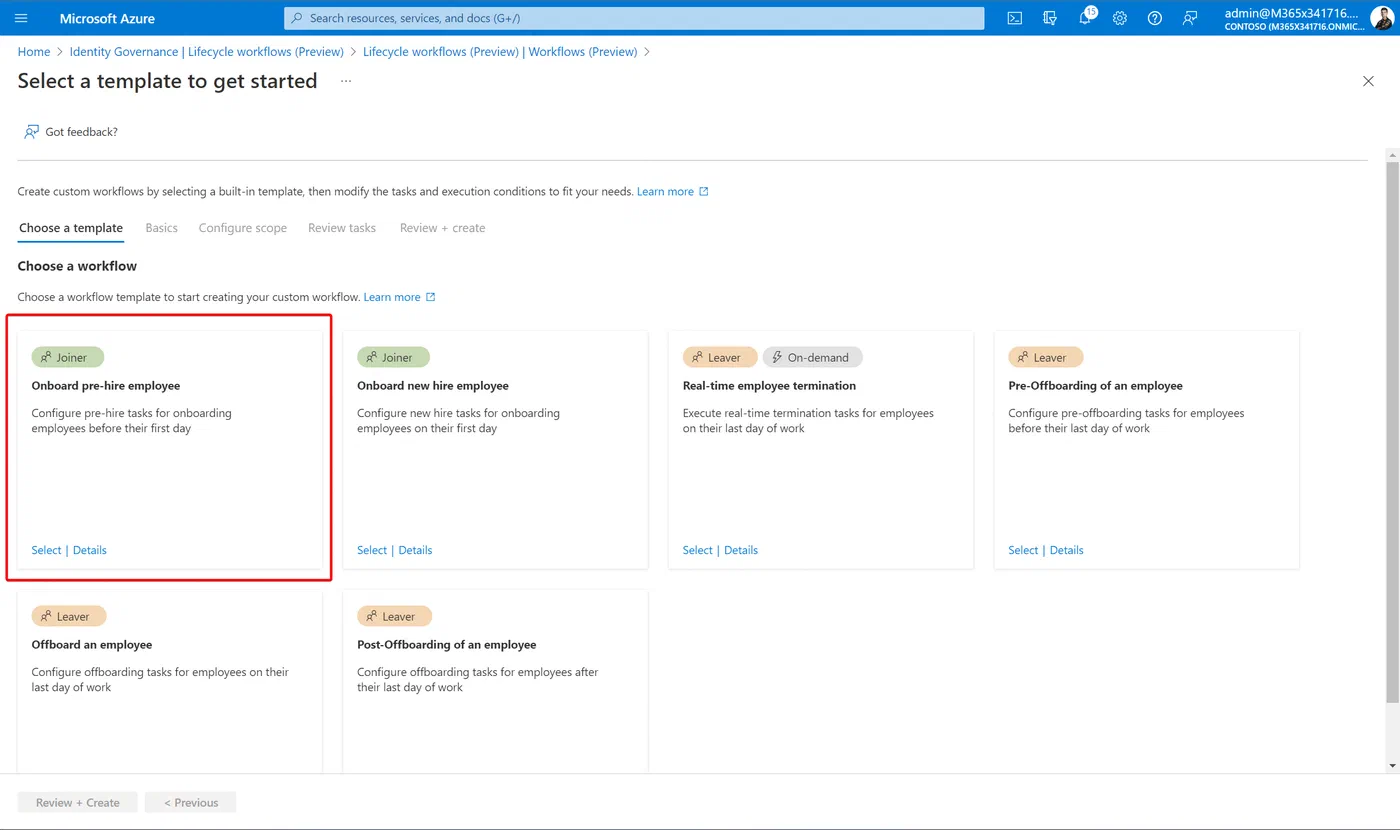Click the Pre-Offboarding of an employee title
The height and width of the screenshot is (830, 1400).
coord(1095,386)
